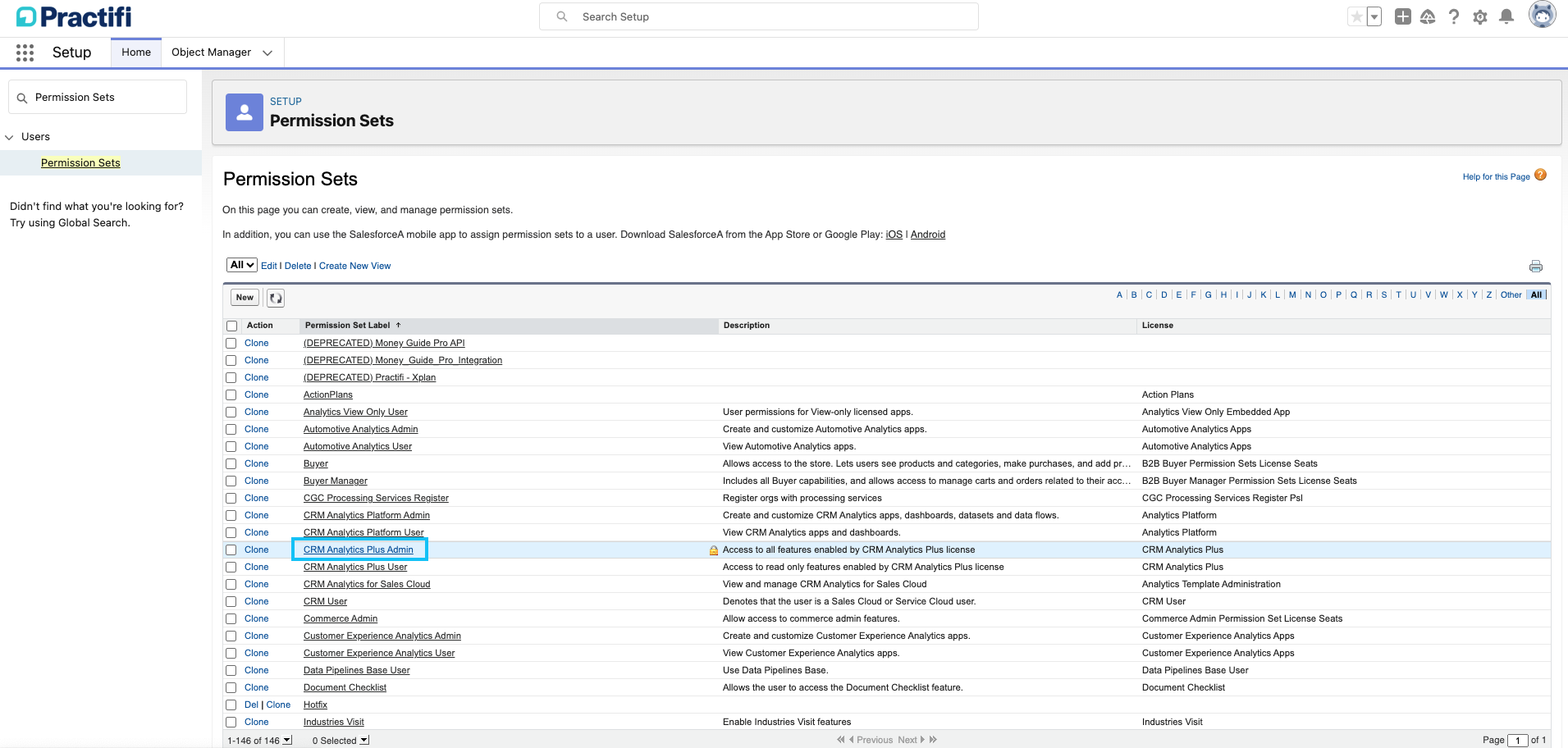Click the Delete view link
This screenshot has width=1568, height=748.
(x=298, y=266)
